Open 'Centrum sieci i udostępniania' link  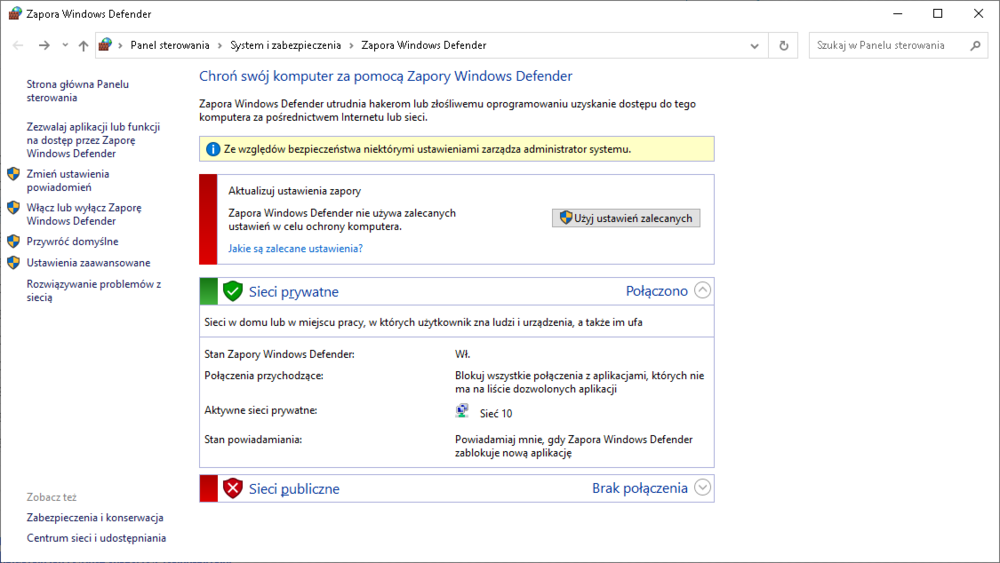(x=96, y=538)
